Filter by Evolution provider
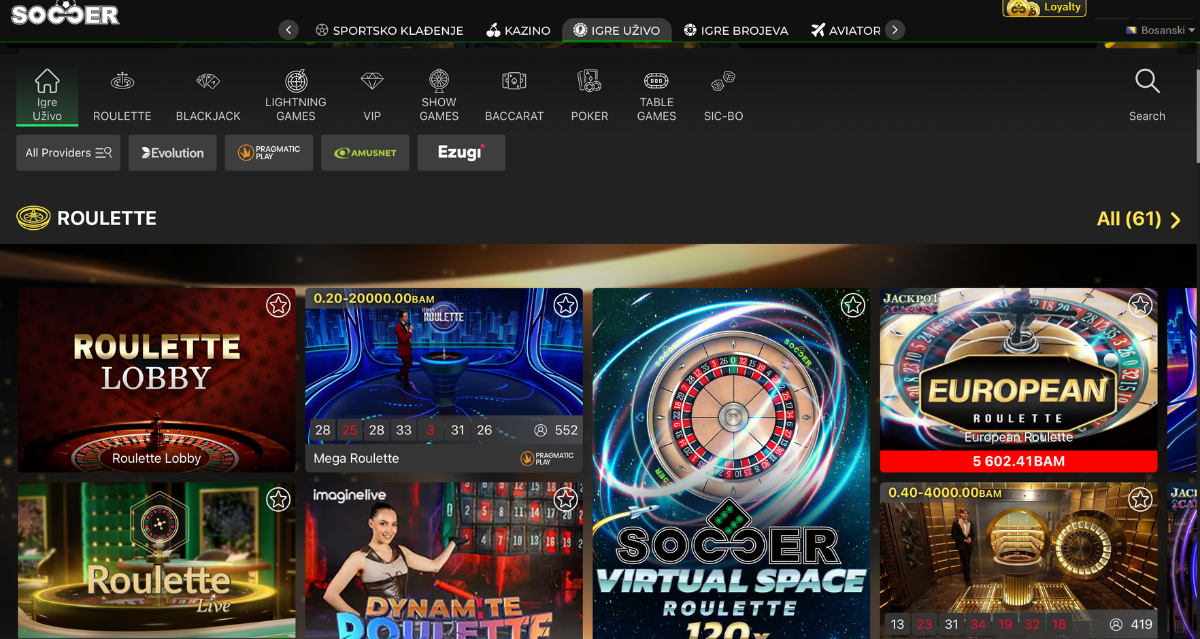The image size is (1200, 639). [x=172, y=153]
